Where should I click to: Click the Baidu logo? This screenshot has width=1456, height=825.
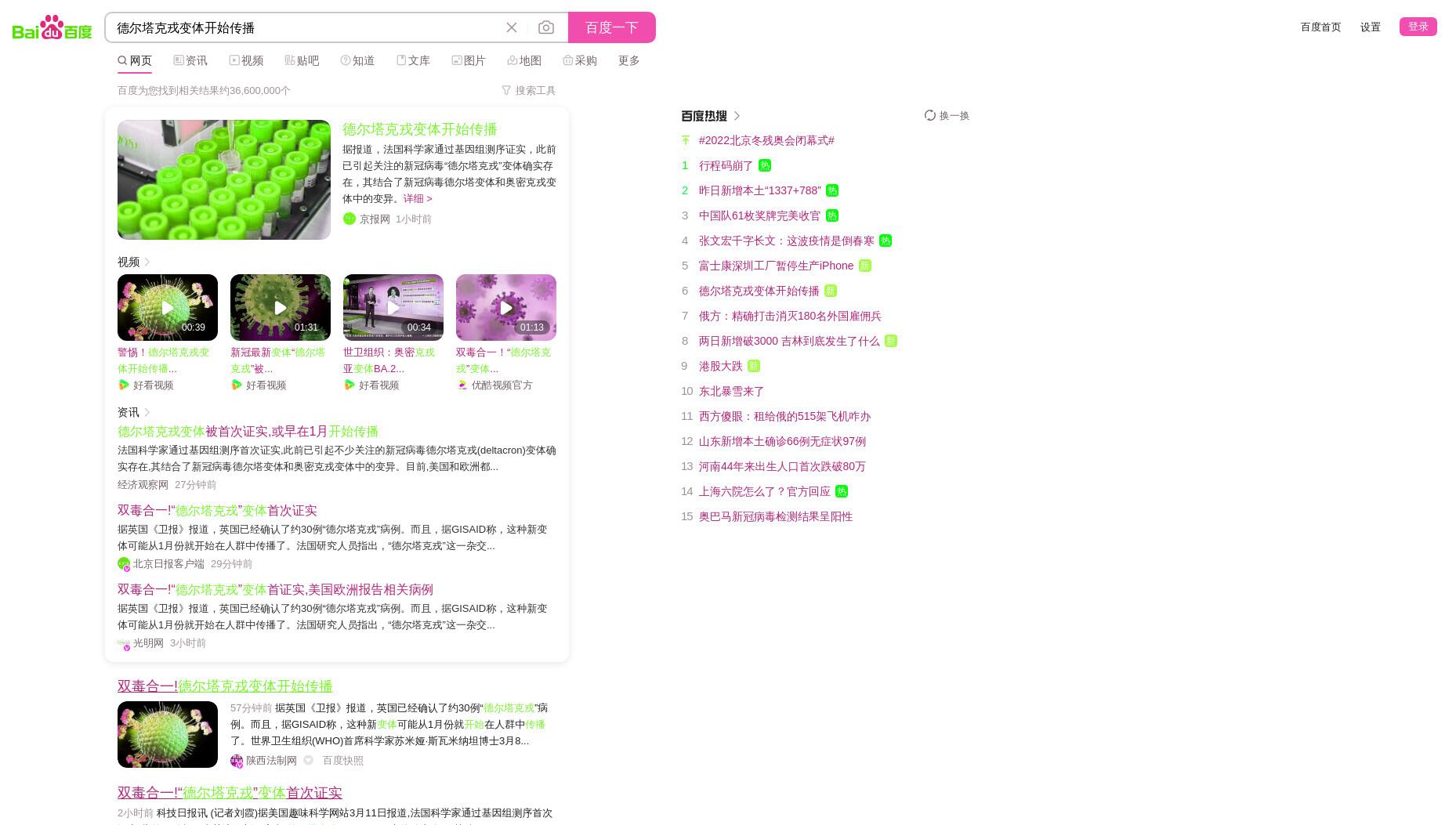pos(53,27)
